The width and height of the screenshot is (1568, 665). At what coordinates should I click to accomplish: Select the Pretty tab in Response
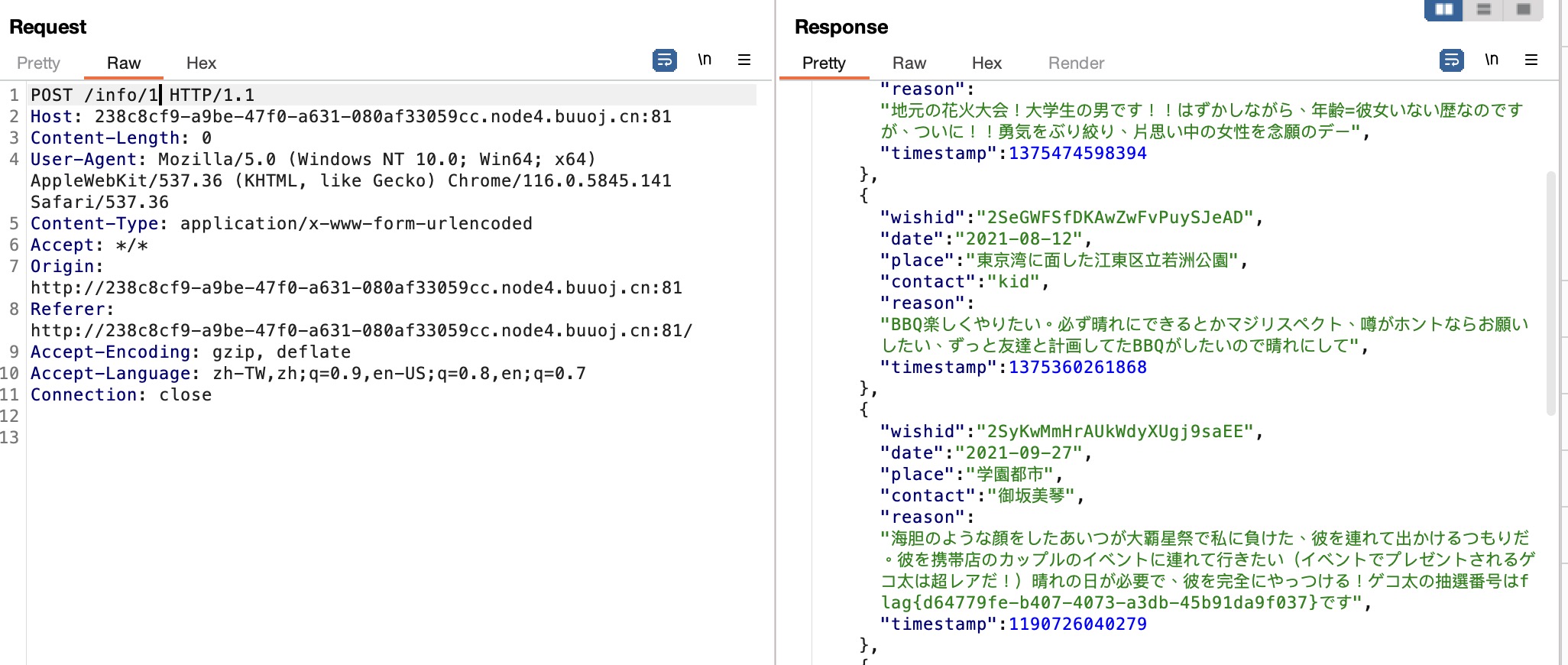(824, 63)
